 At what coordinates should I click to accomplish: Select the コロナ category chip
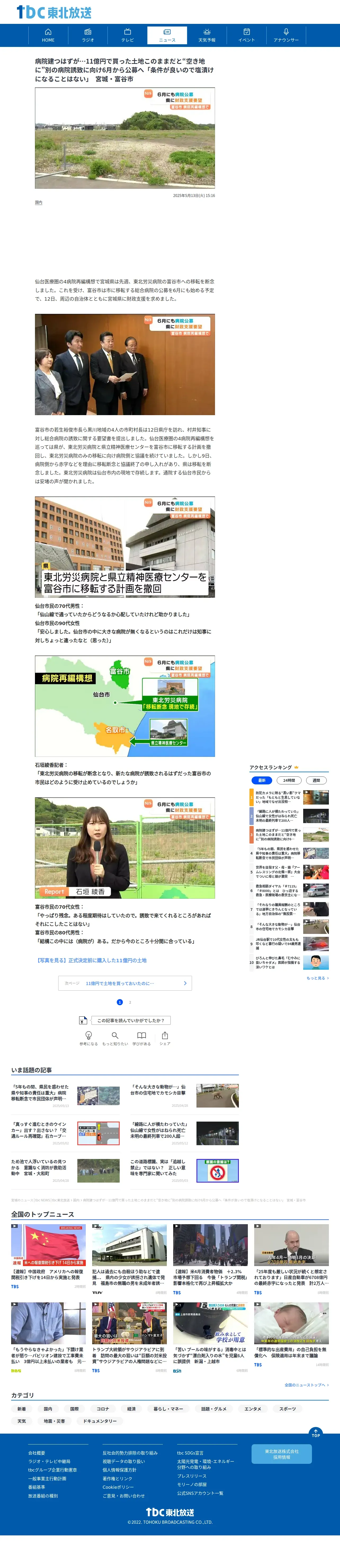[103, 1408]
